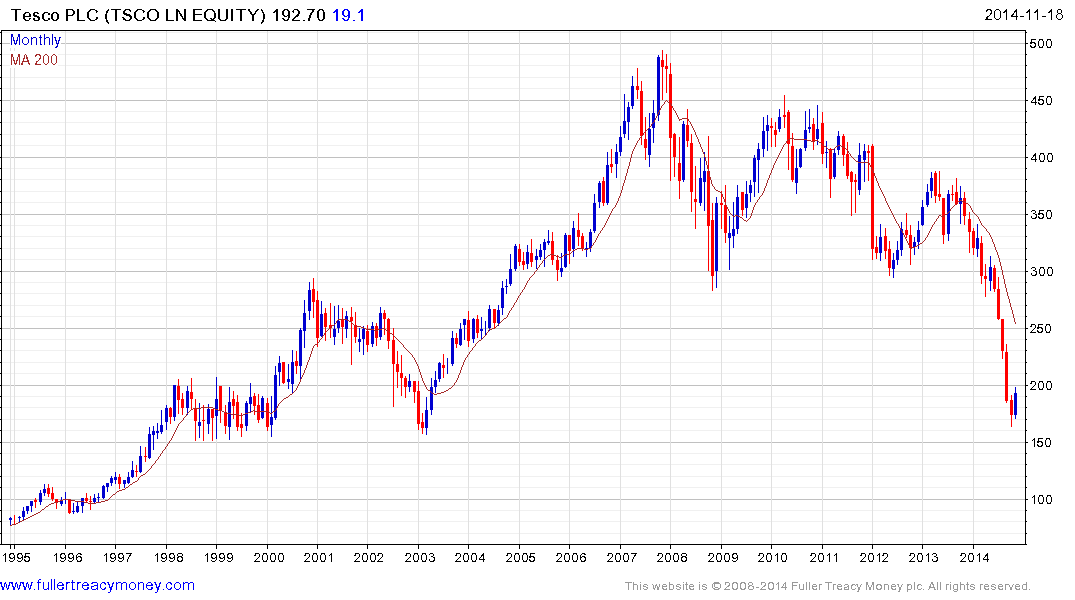1075x600 pixels.
Task: Click the 1999 year label
Action: [218, 557]
